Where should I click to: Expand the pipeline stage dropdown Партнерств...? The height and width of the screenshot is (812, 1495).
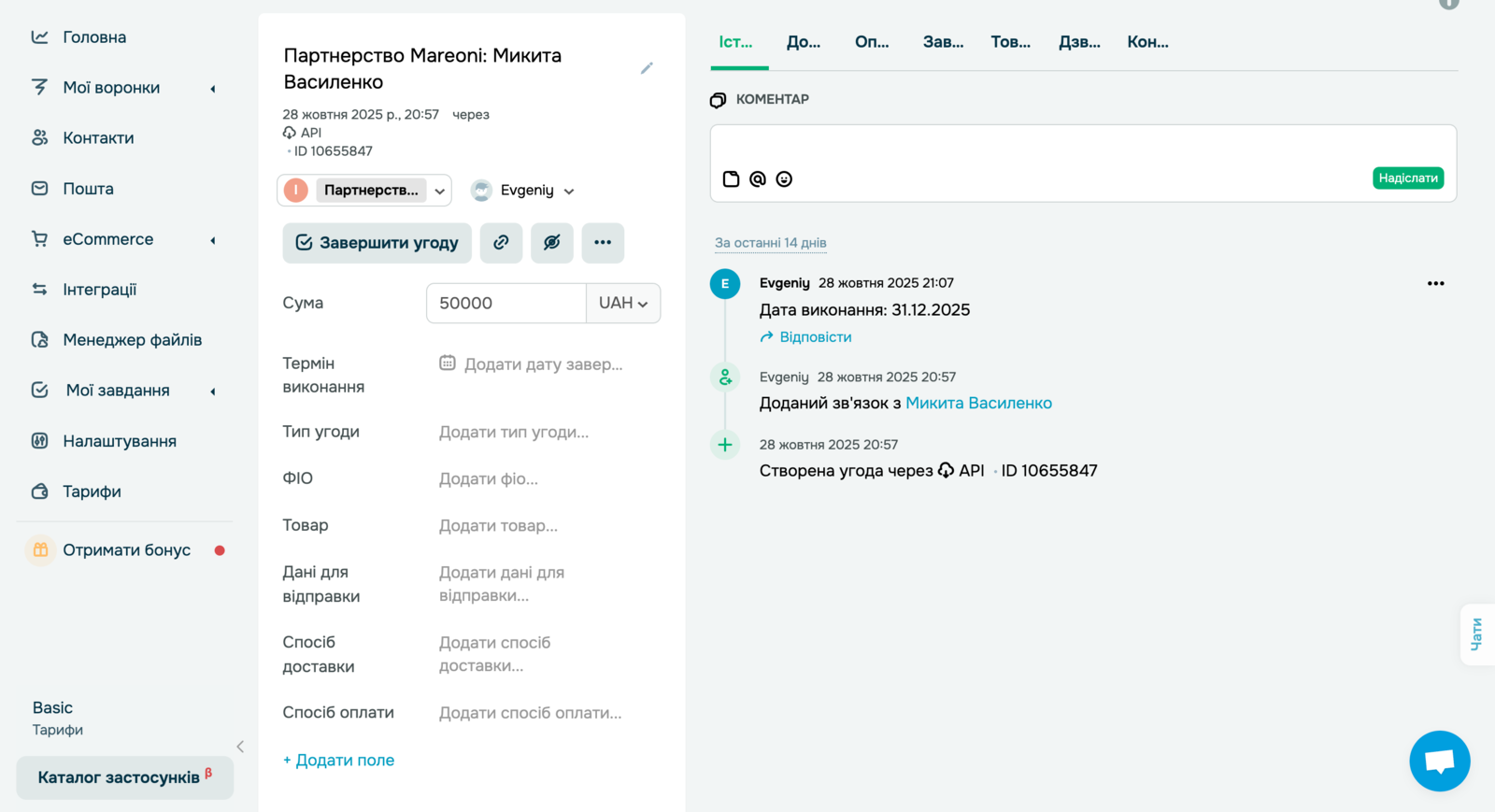439,191
